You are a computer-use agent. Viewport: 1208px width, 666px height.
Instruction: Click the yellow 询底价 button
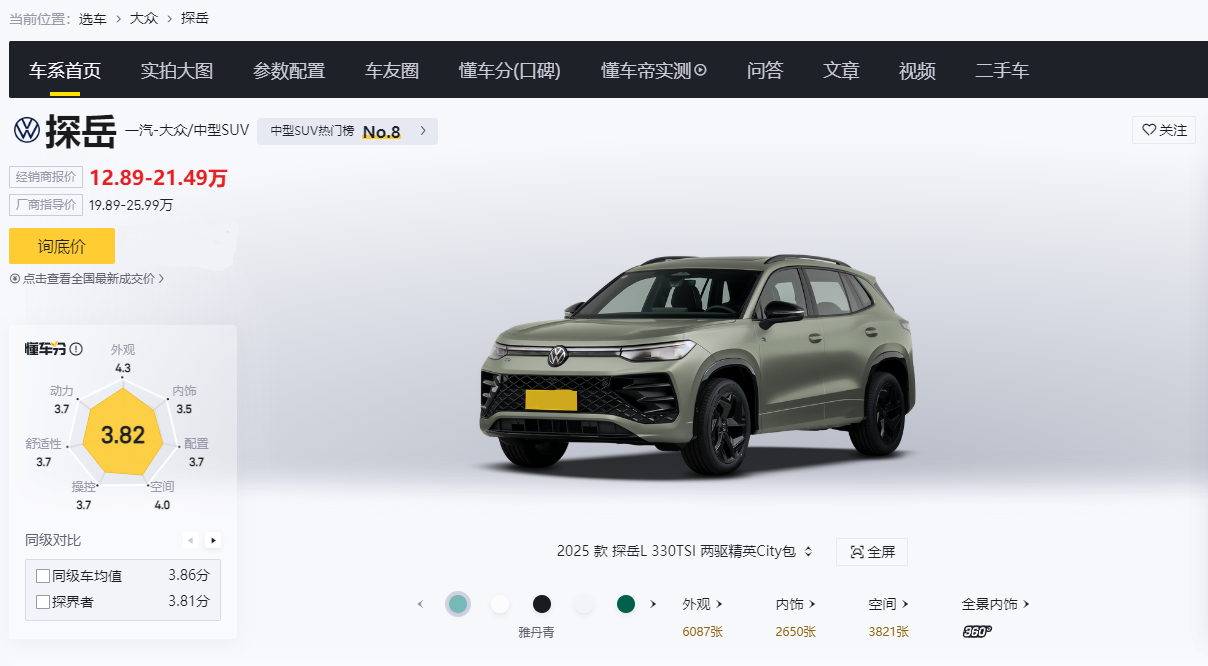click(62, 246)
